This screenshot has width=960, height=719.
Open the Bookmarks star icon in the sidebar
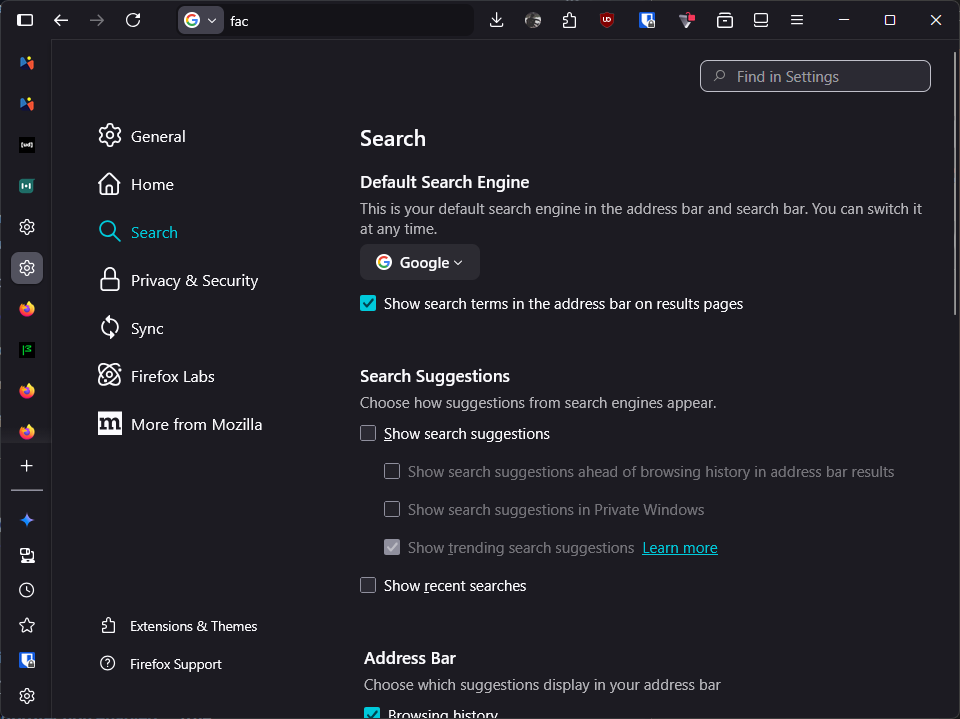coord(27,625)
